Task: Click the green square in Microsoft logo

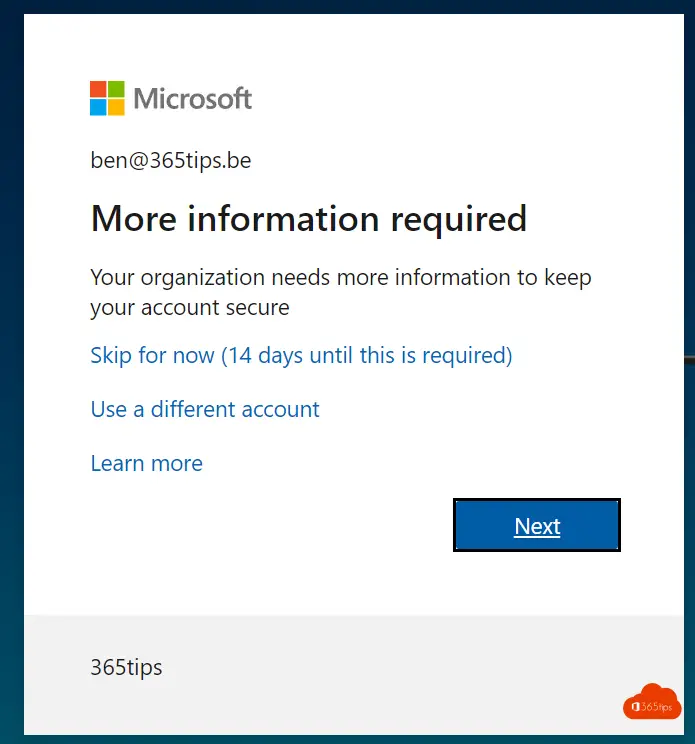Action: 116,89
